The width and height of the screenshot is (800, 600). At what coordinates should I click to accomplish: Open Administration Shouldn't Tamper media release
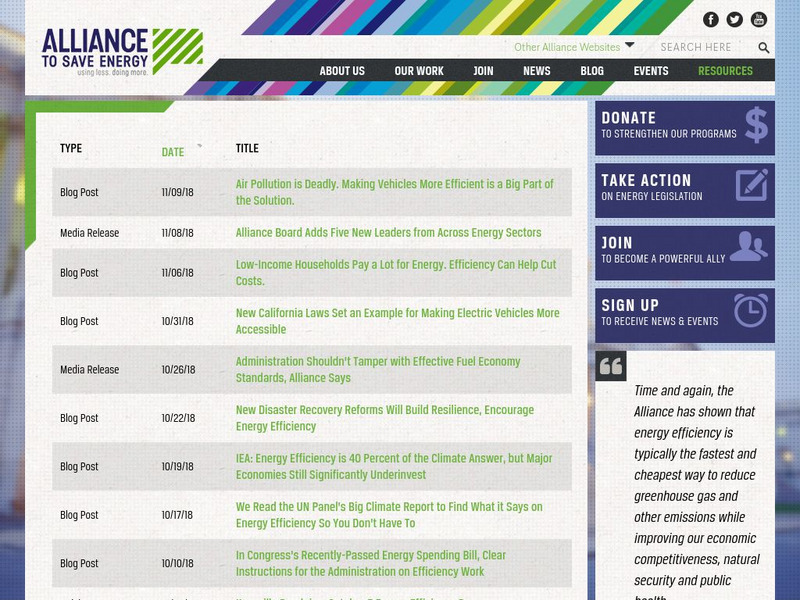[x=378, y=369]
